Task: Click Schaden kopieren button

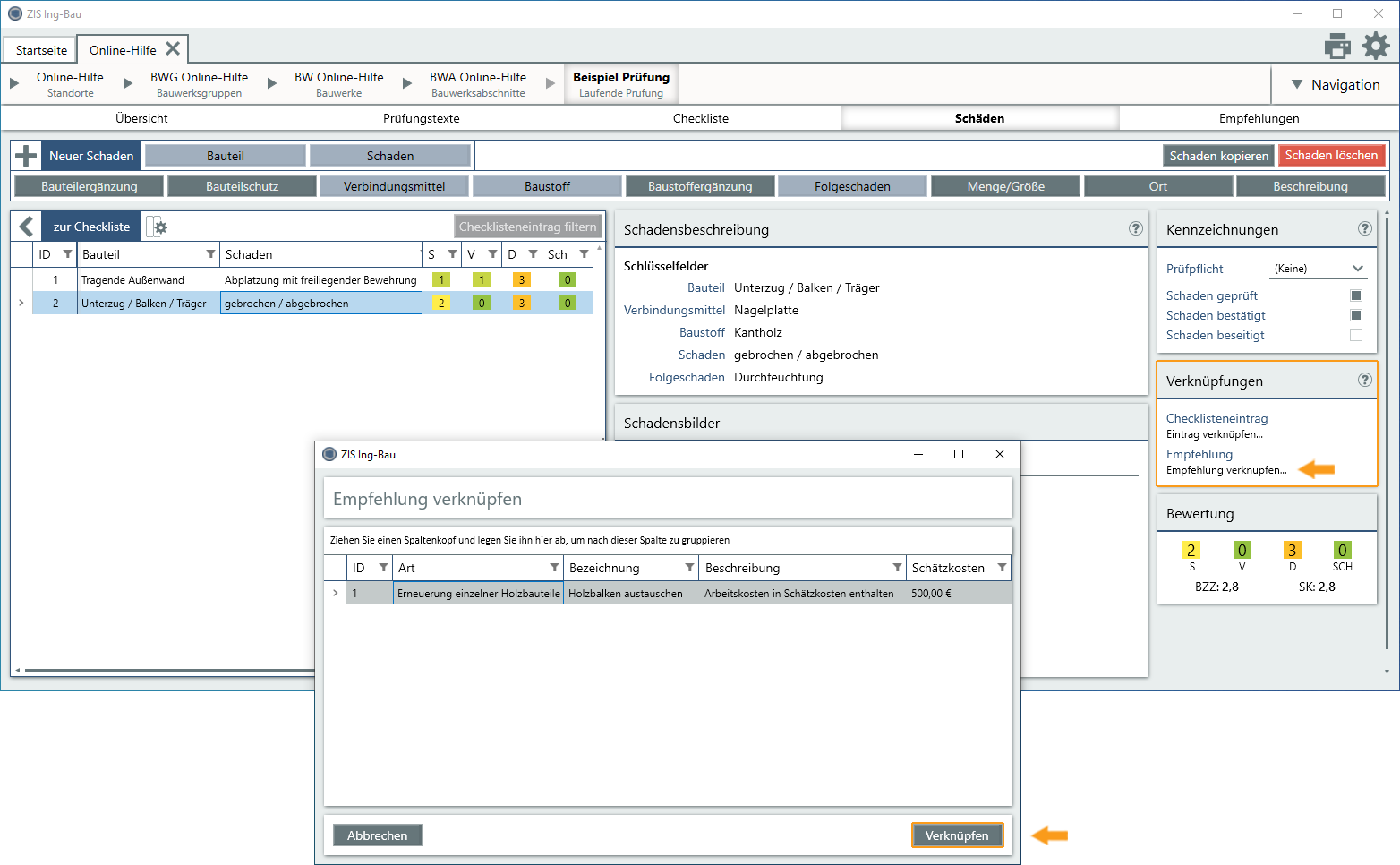Action: click(1219, 156)
